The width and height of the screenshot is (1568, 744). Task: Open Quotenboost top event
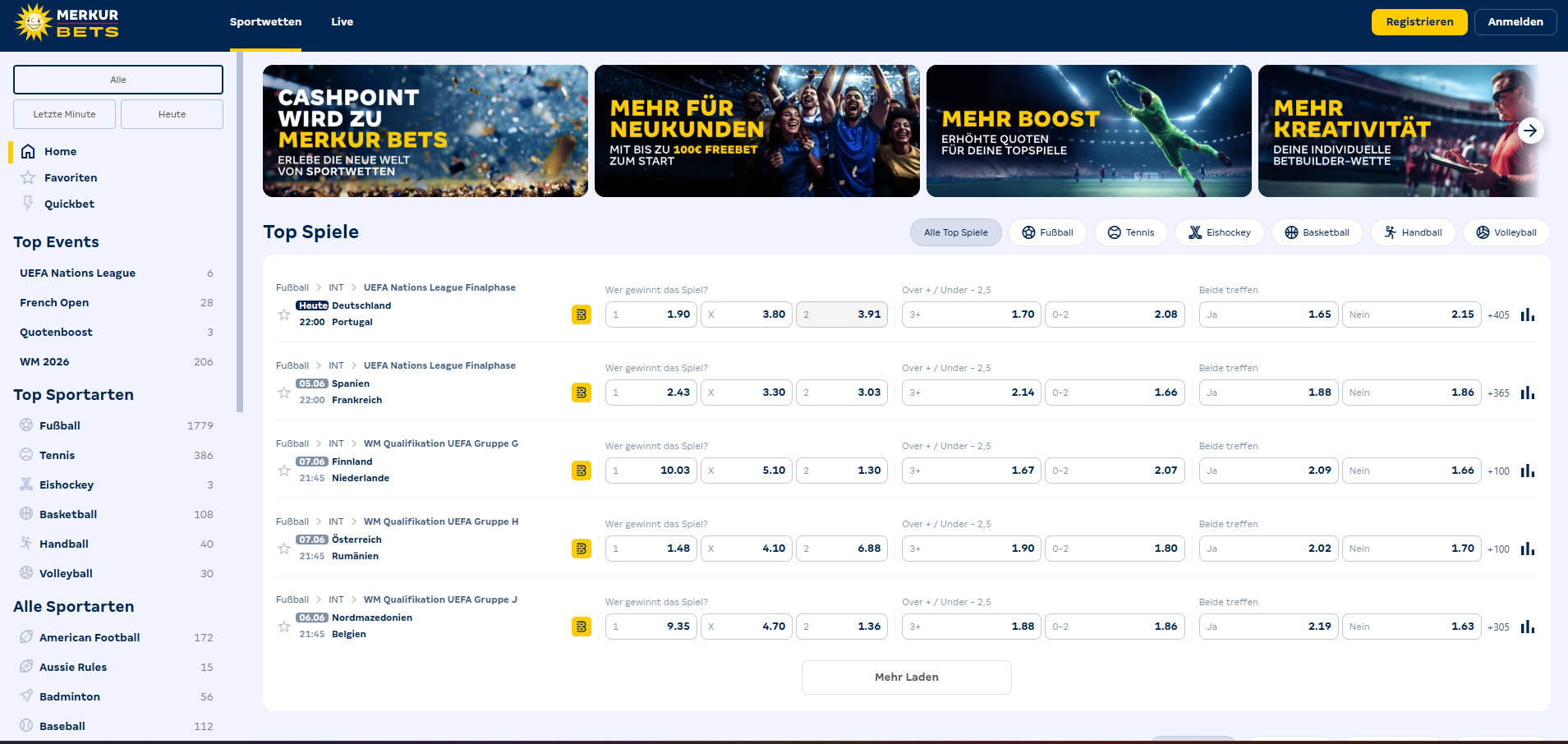(117, 332)
